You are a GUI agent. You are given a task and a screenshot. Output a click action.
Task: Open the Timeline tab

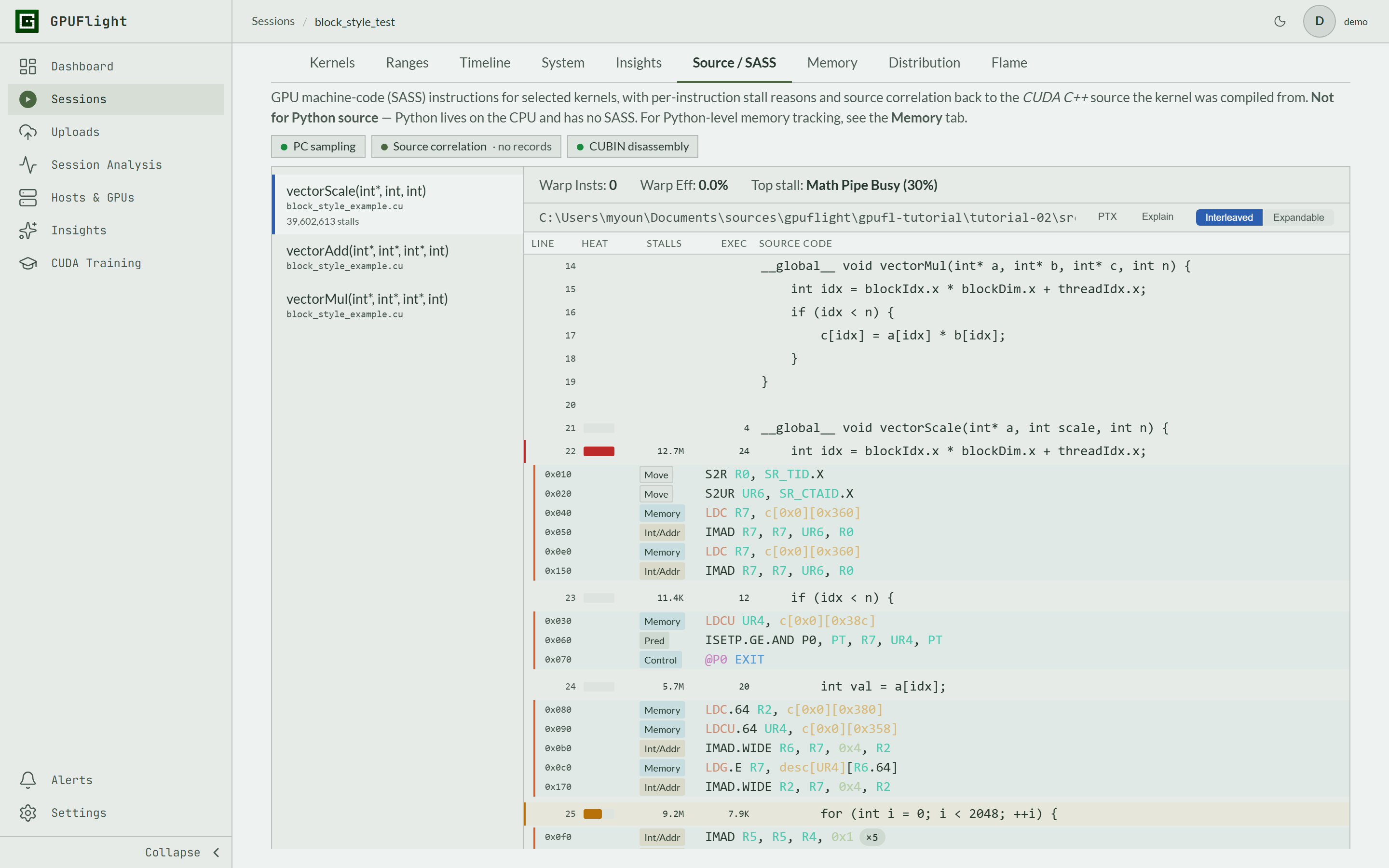(484, 63)
